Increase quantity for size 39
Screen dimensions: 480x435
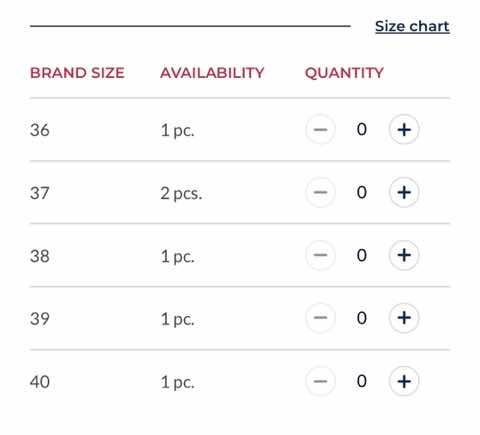404,318
